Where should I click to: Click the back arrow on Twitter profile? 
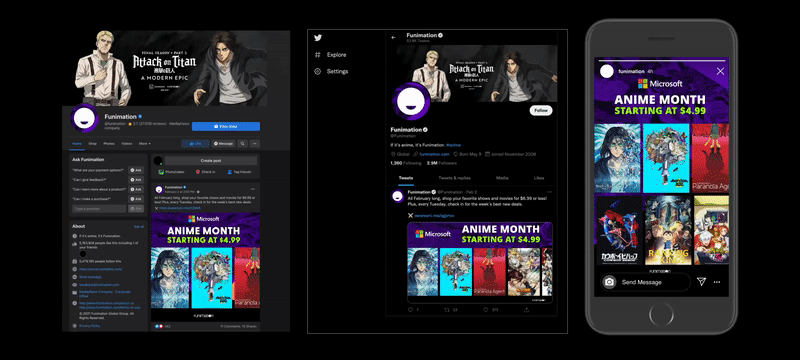[393, 37]
